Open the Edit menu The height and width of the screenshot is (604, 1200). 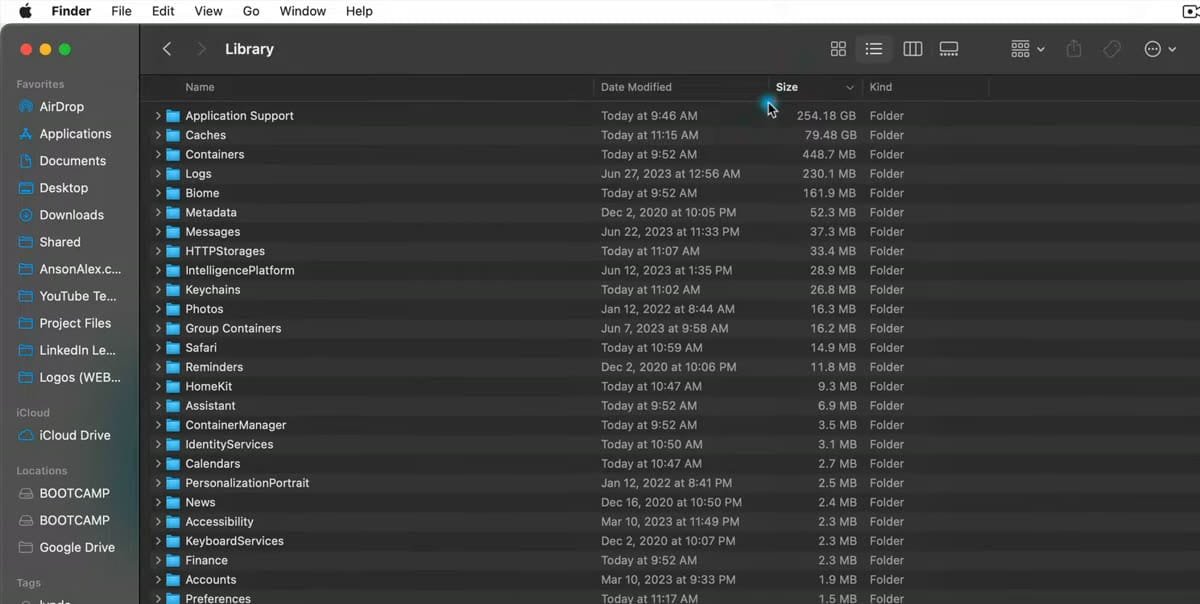(x=163, y=11)
